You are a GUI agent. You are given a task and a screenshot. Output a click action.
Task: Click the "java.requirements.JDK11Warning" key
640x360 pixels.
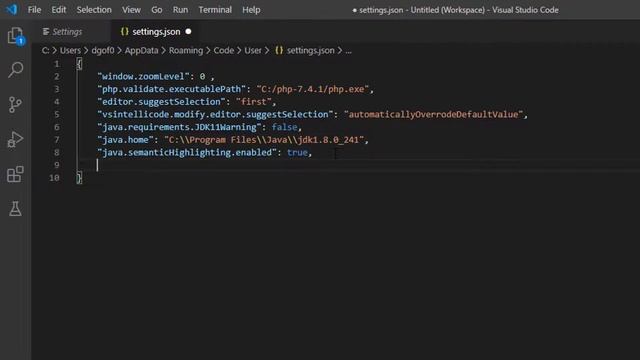[x=179, y=127]
